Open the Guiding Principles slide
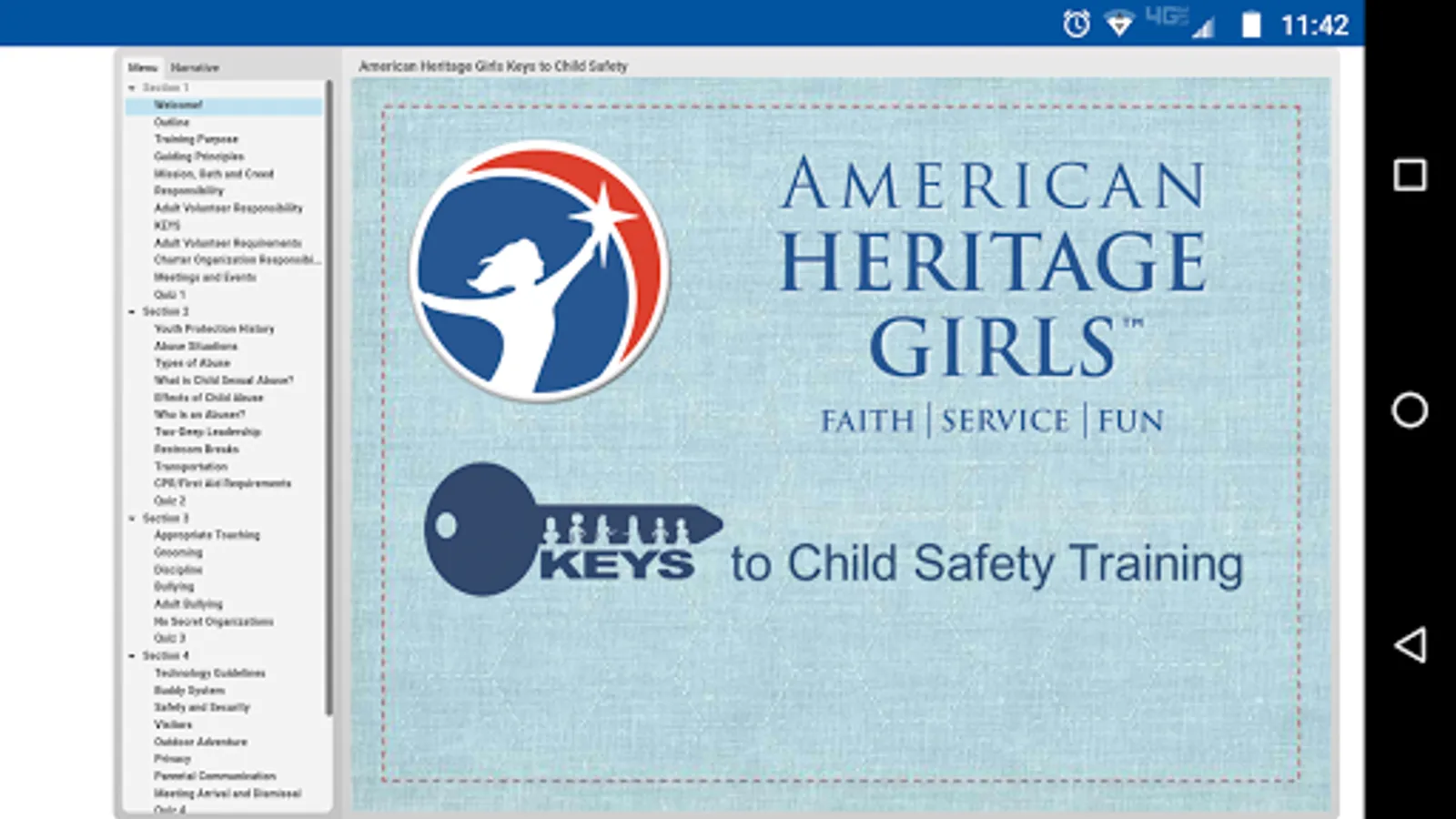The height and width of the screenshot is (819, 1456). coord(198,157)
